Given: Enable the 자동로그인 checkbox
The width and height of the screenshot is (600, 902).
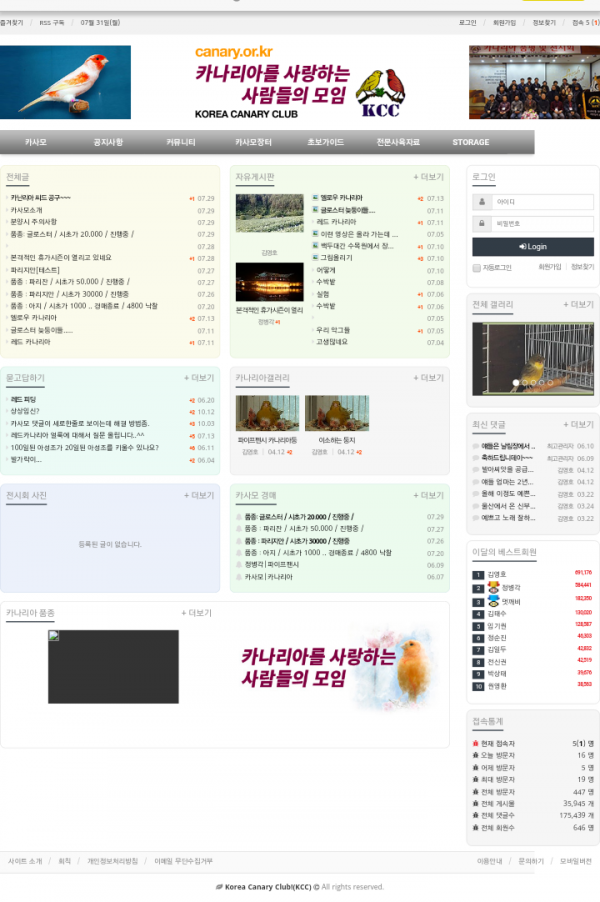Looking at the screenshot, I should [x=476, y=268].
